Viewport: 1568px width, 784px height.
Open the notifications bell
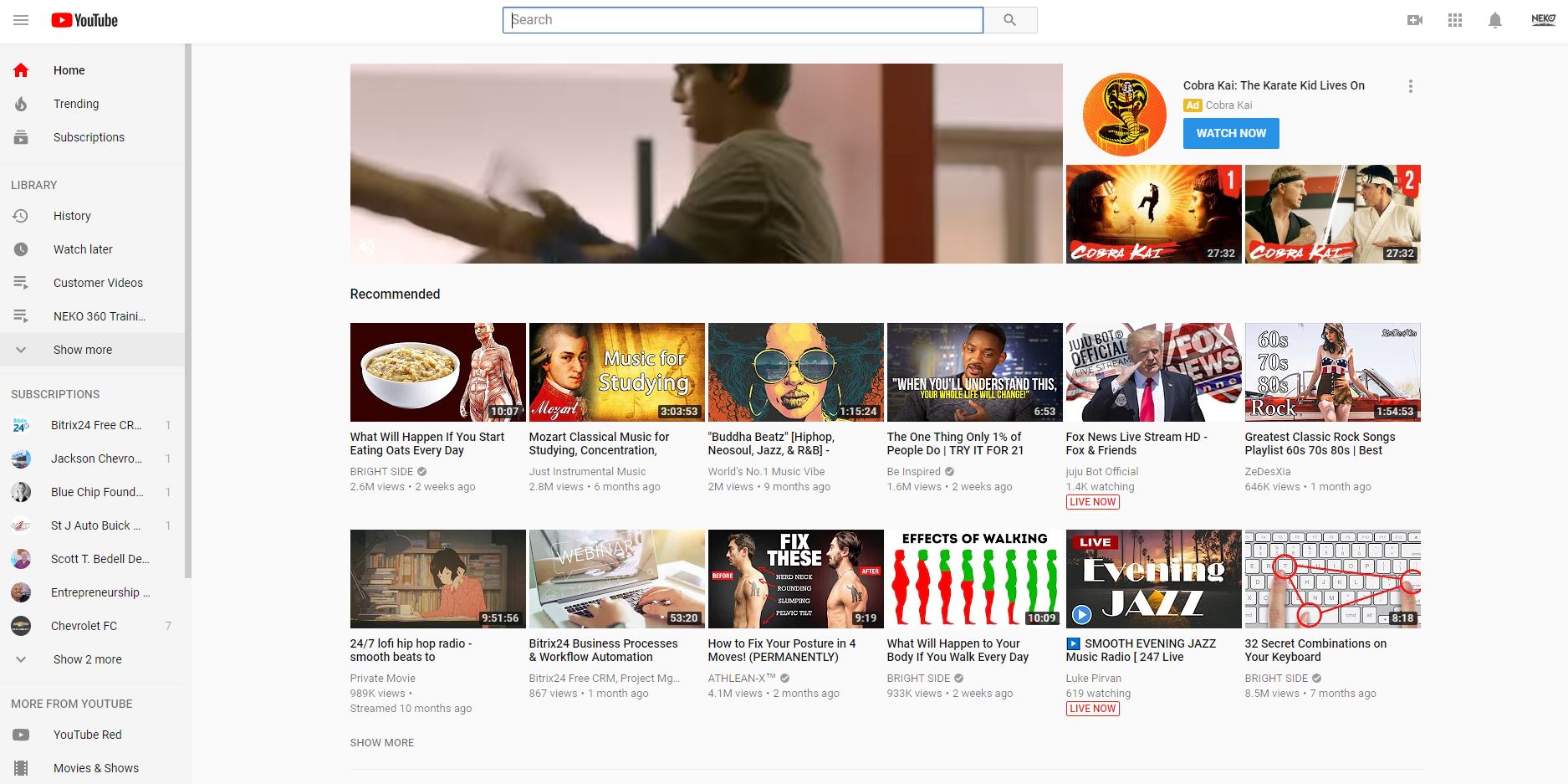[x=1495, y=20]
